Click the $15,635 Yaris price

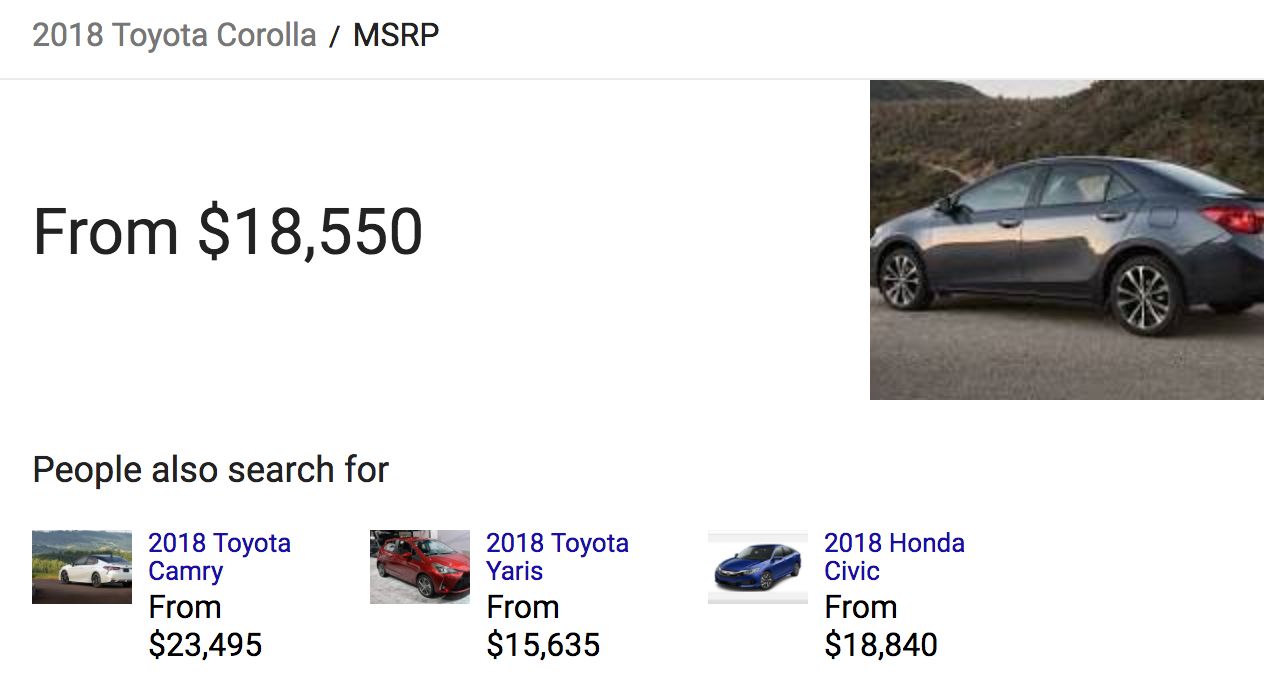coord(543,645)
